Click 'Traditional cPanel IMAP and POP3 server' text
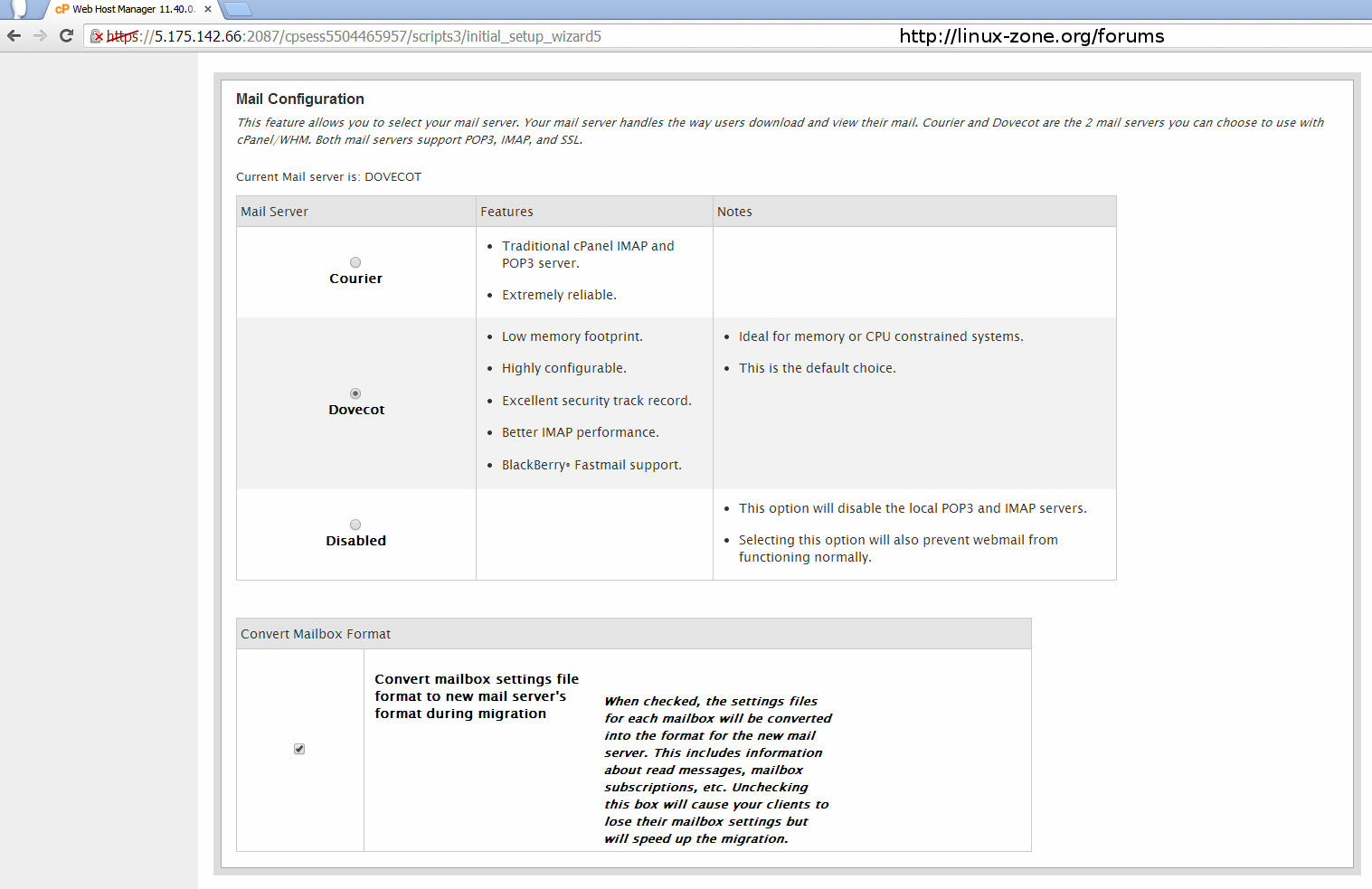This screenshot has width=1372, height=889. click(588, 254)
